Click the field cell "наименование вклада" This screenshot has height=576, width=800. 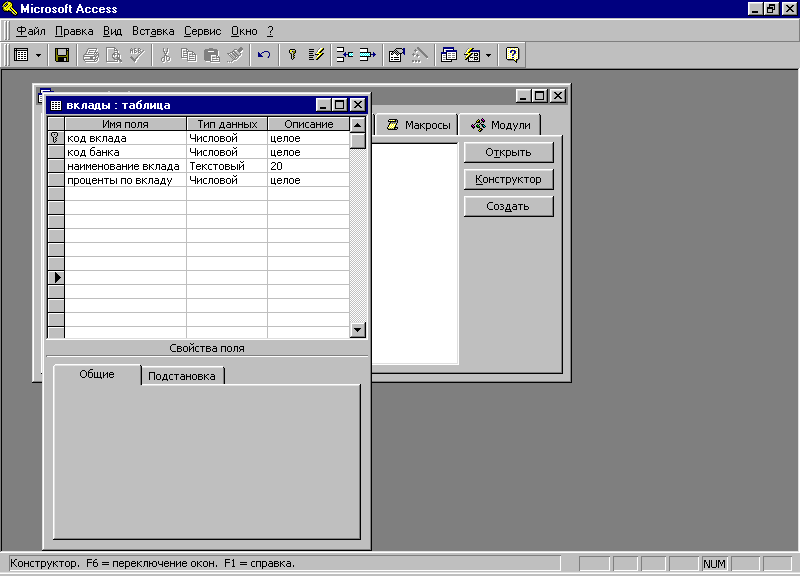(126, 166)
